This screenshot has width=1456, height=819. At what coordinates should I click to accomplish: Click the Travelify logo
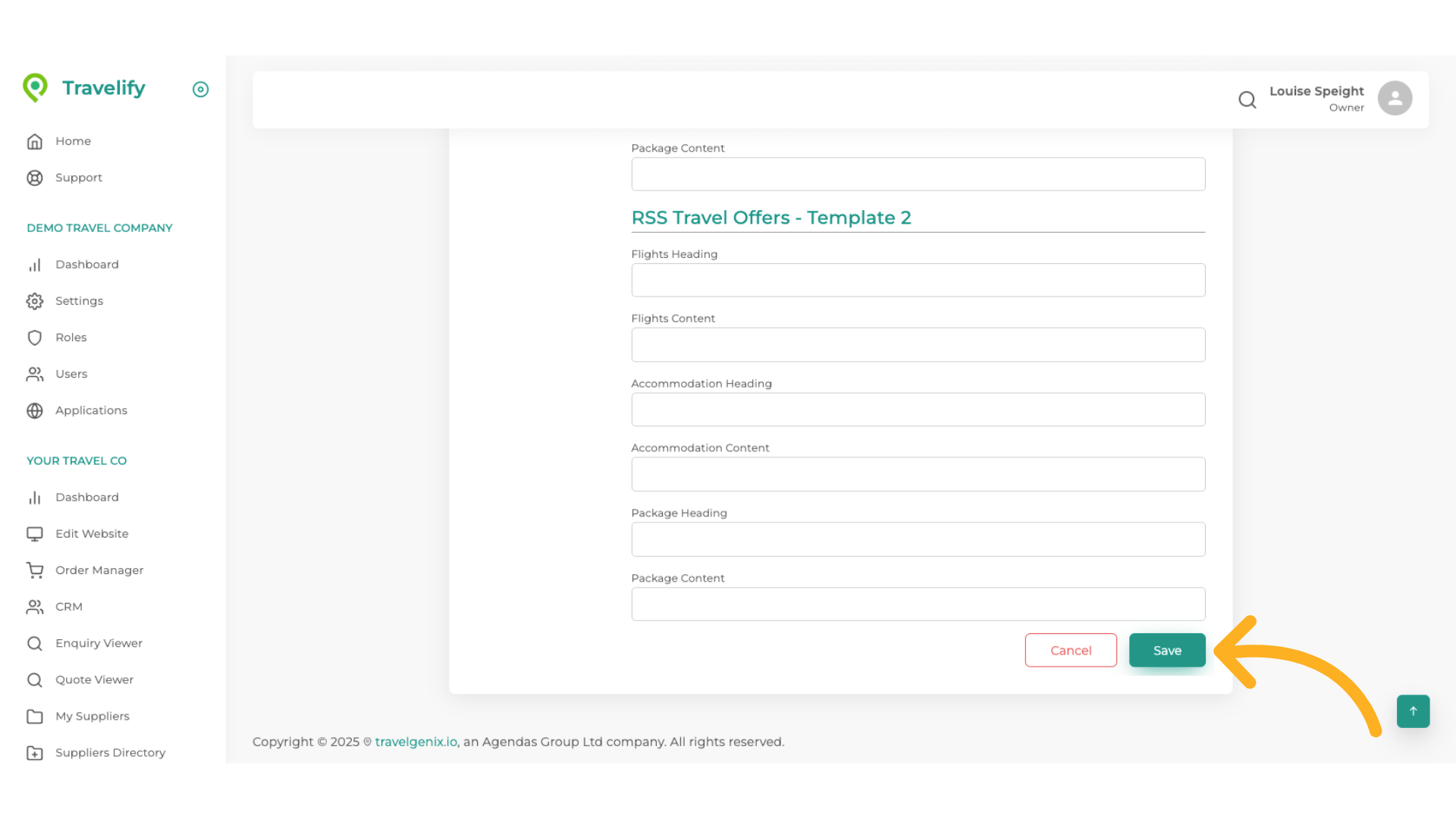click(x=84, y=88)
